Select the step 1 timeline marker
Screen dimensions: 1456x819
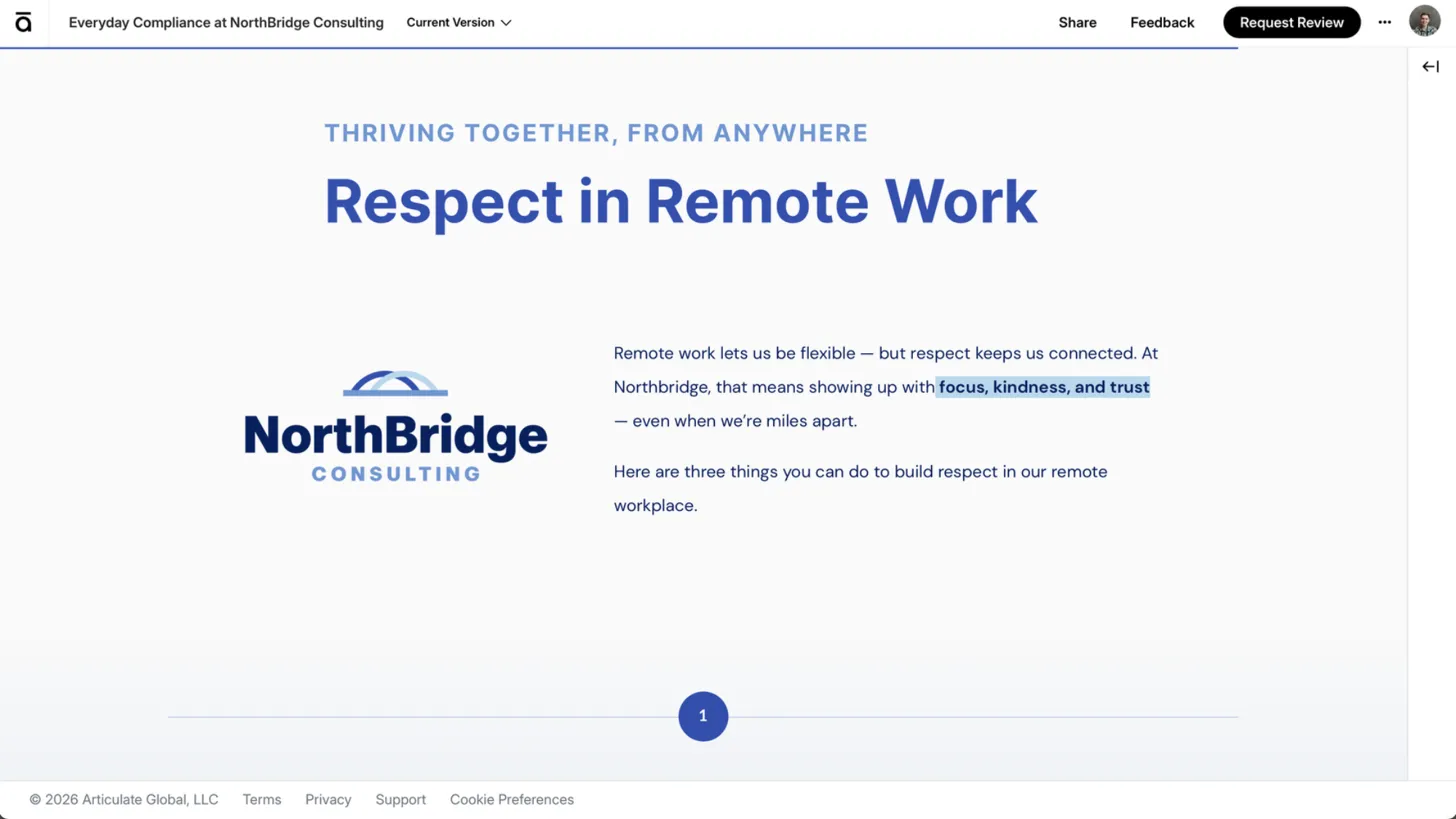(703, 716)
